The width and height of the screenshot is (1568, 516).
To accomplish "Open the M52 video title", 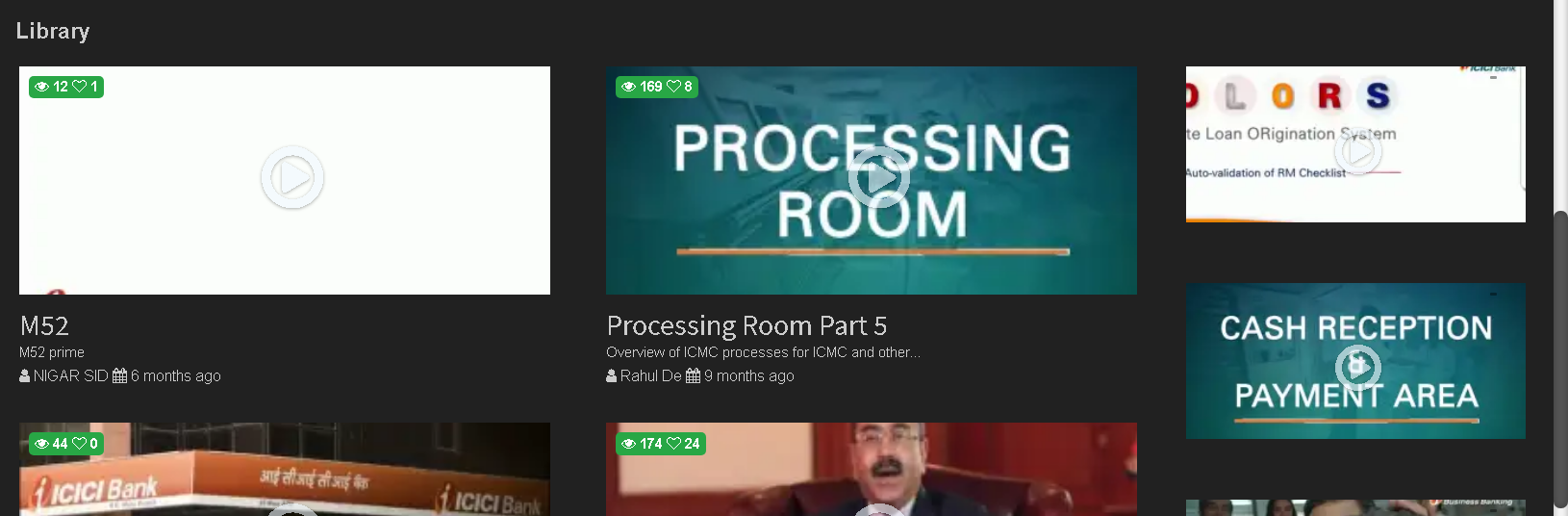I will coord(44,325).
